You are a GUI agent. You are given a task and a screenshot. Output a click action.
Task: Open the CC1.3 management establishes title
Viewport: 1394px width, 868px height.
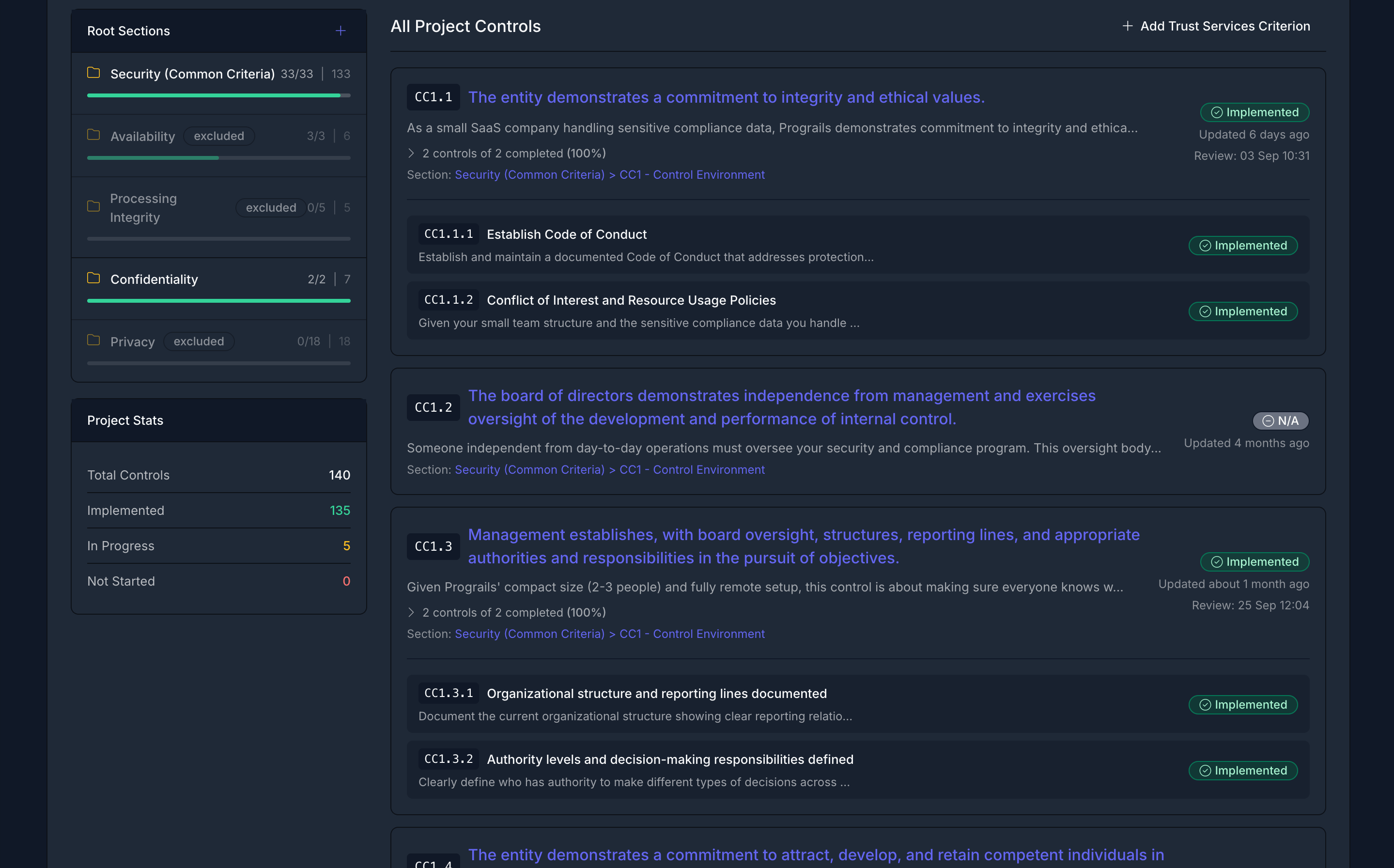click(x=804, y=546)
